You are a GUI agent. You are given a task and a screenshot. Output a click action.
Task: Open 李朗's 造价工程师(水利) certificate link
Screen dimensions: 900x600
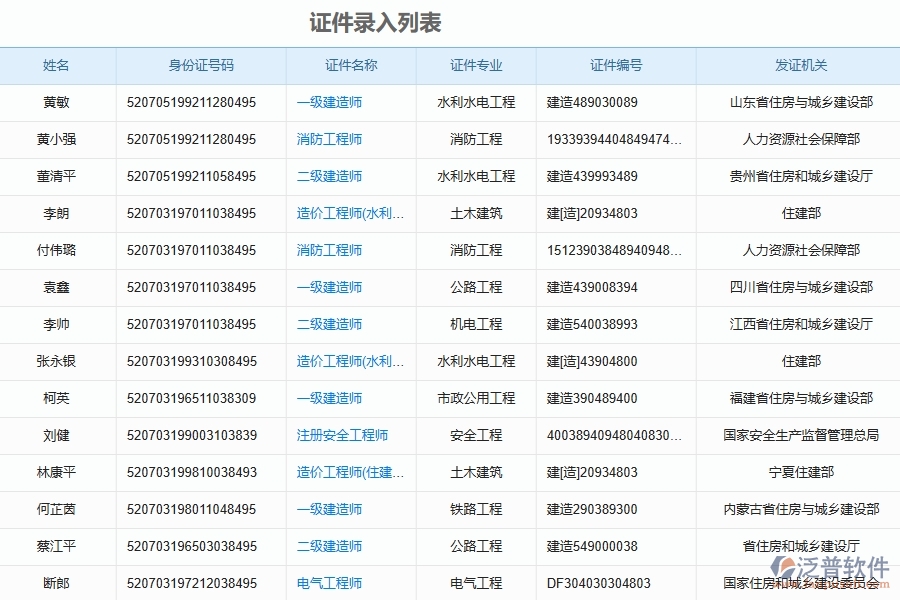[350, 213]
